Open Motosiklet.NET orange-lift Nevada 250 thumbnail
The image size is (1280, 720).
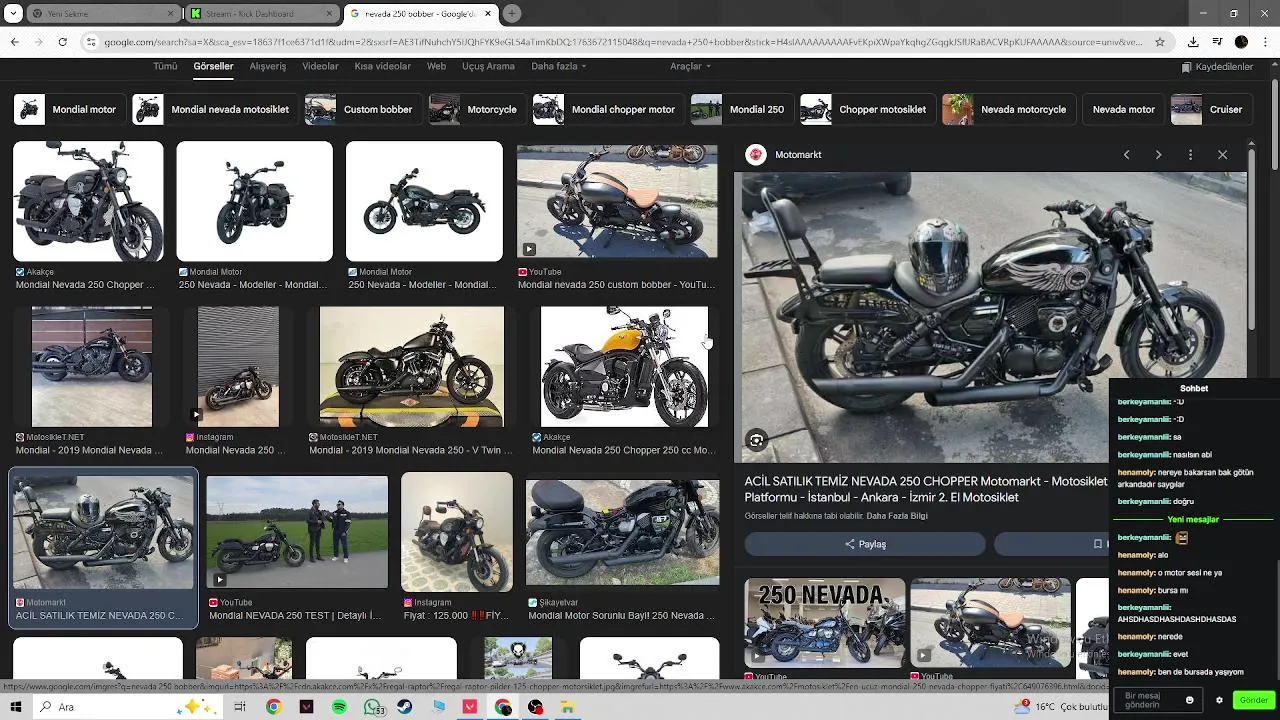click(x=412, y=367)
